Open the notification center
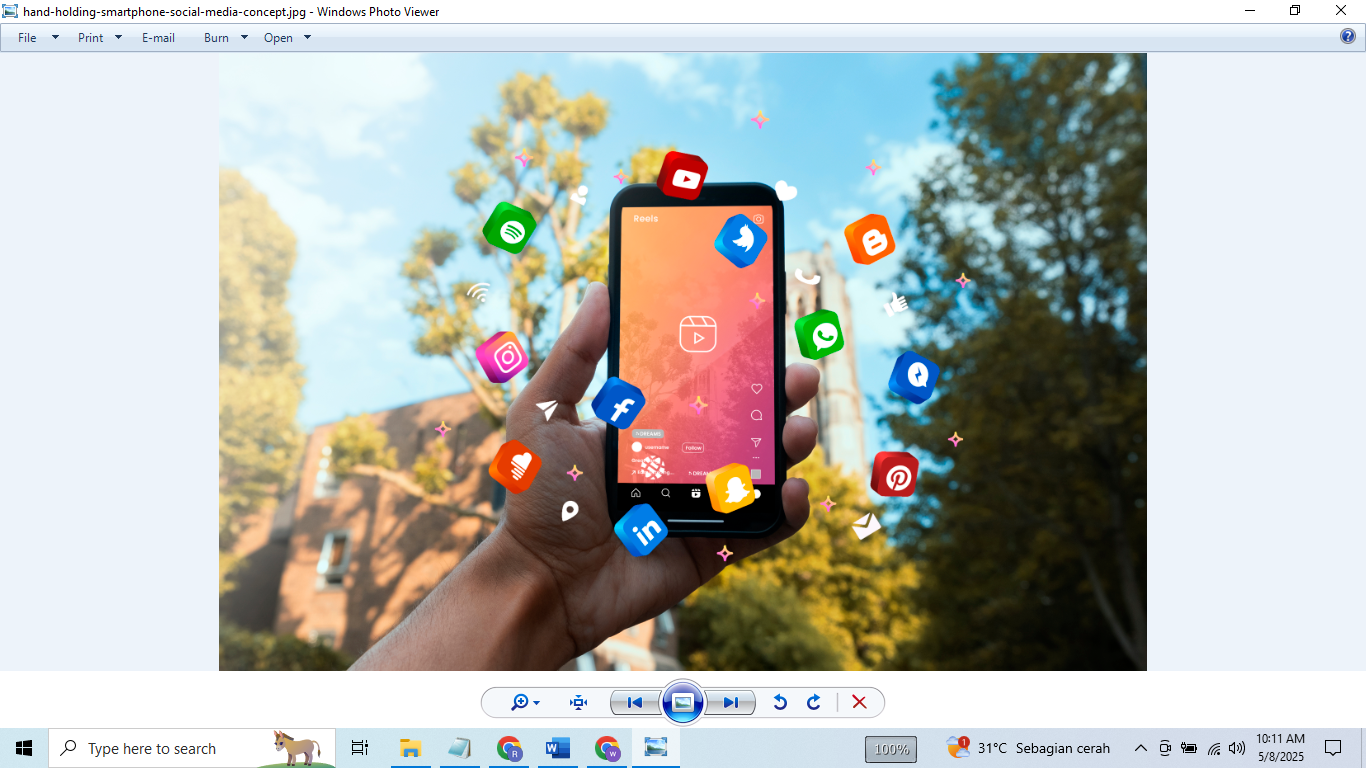1366x768 pixels. click(x=1333, y=748)
